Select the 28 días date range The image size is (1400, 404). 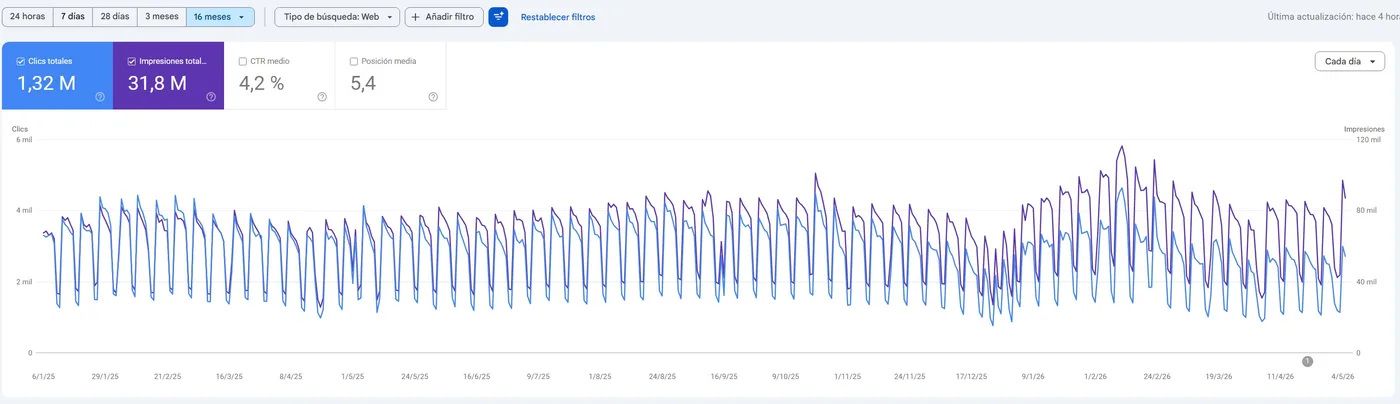[x=114, y=17]
